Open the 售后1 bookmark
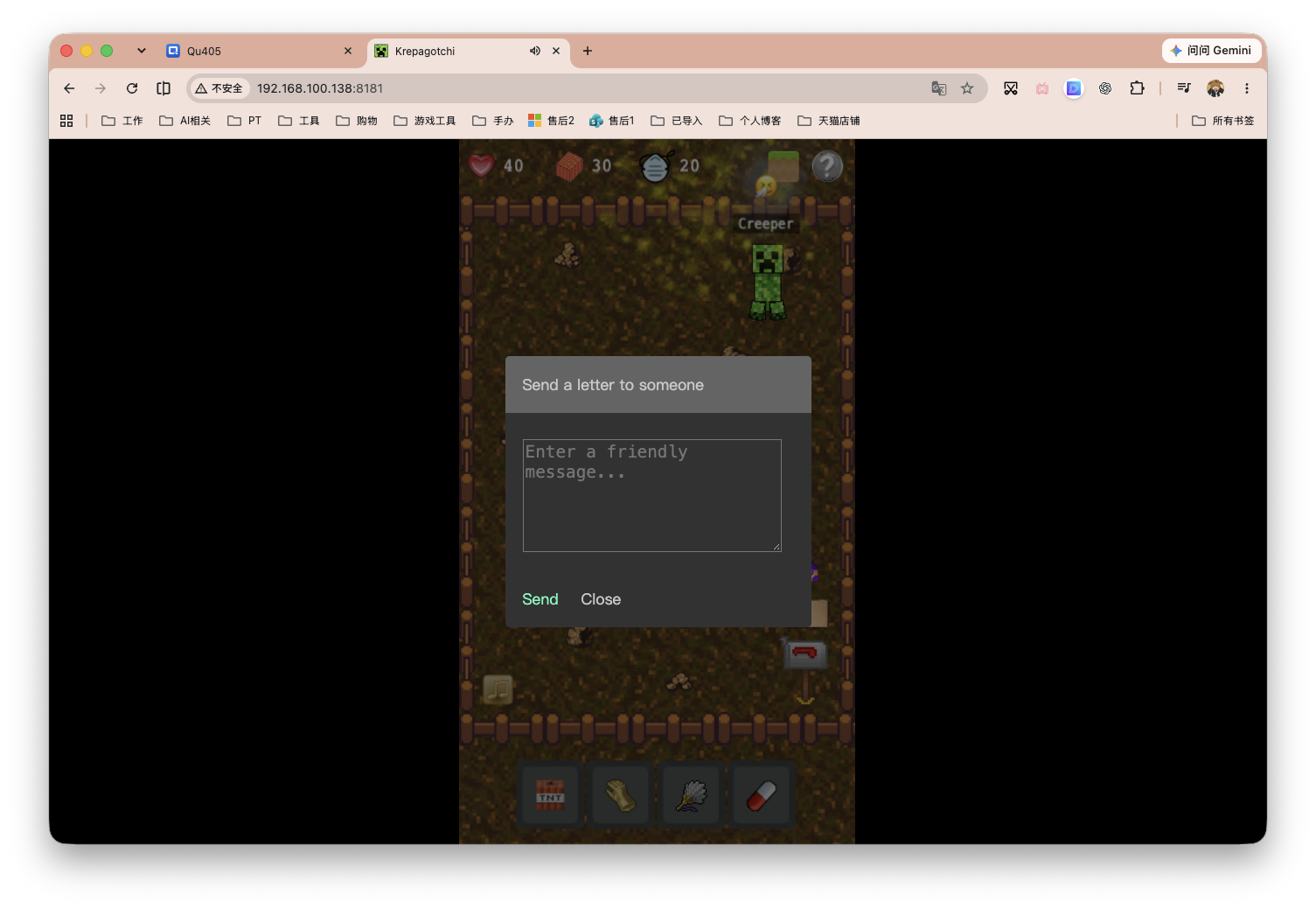Screen dimensions: 1316x909 tap(612, 121)
